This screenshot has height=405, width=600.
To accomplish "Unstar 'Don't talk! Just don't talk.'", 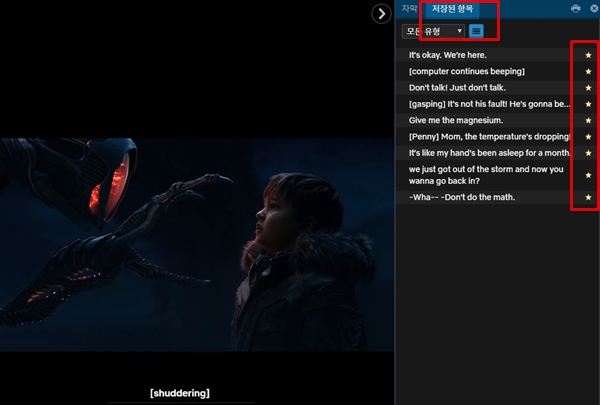I will 588,88.
